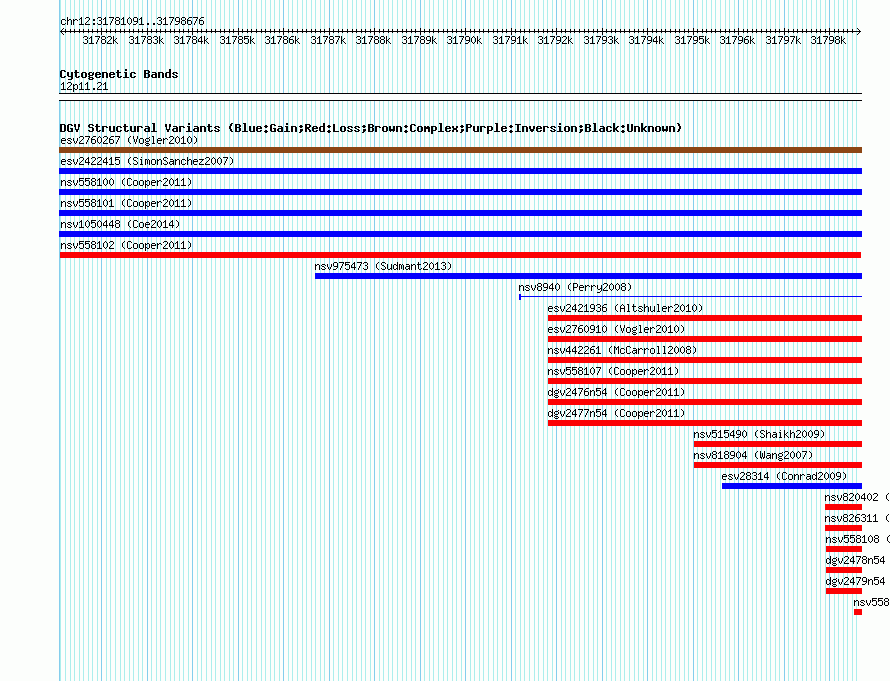Open variant nsv1050448 (Coe2014) label
890x681 pixels.
click(x=120, y=224)
